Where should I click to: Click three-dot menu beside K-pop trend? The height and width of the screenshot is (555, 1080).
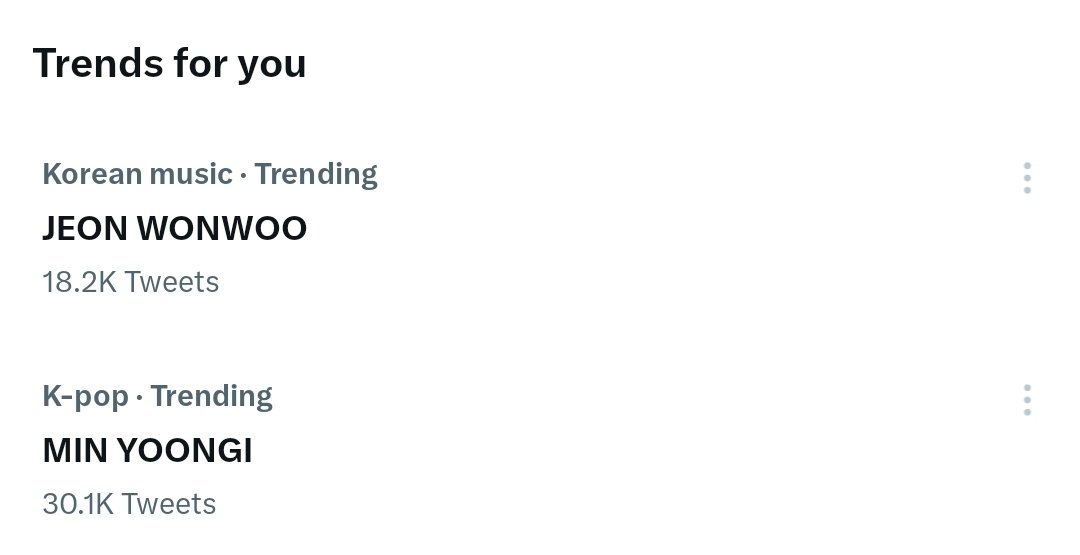(1027, 399)
